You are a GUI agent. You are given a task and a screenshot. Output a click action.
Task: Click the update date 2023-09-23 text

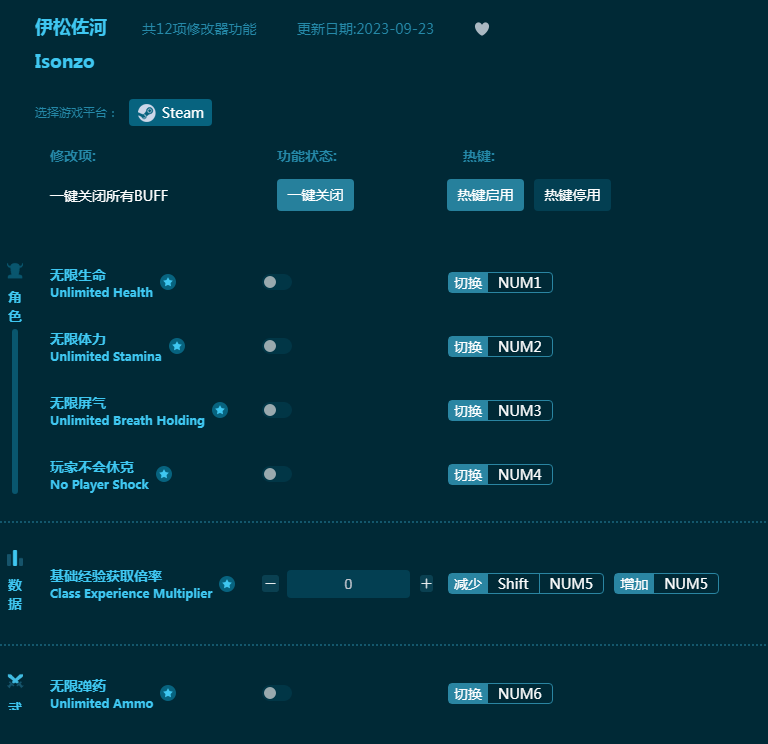365,29
